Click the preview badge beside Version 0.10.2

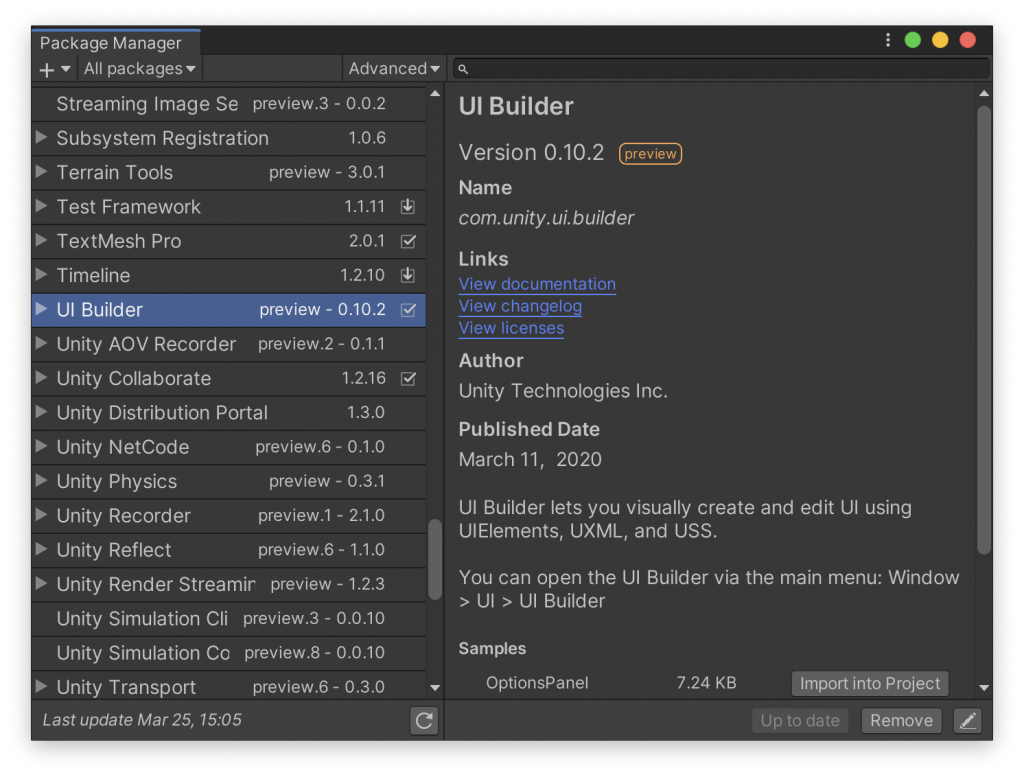coord(650,153)
